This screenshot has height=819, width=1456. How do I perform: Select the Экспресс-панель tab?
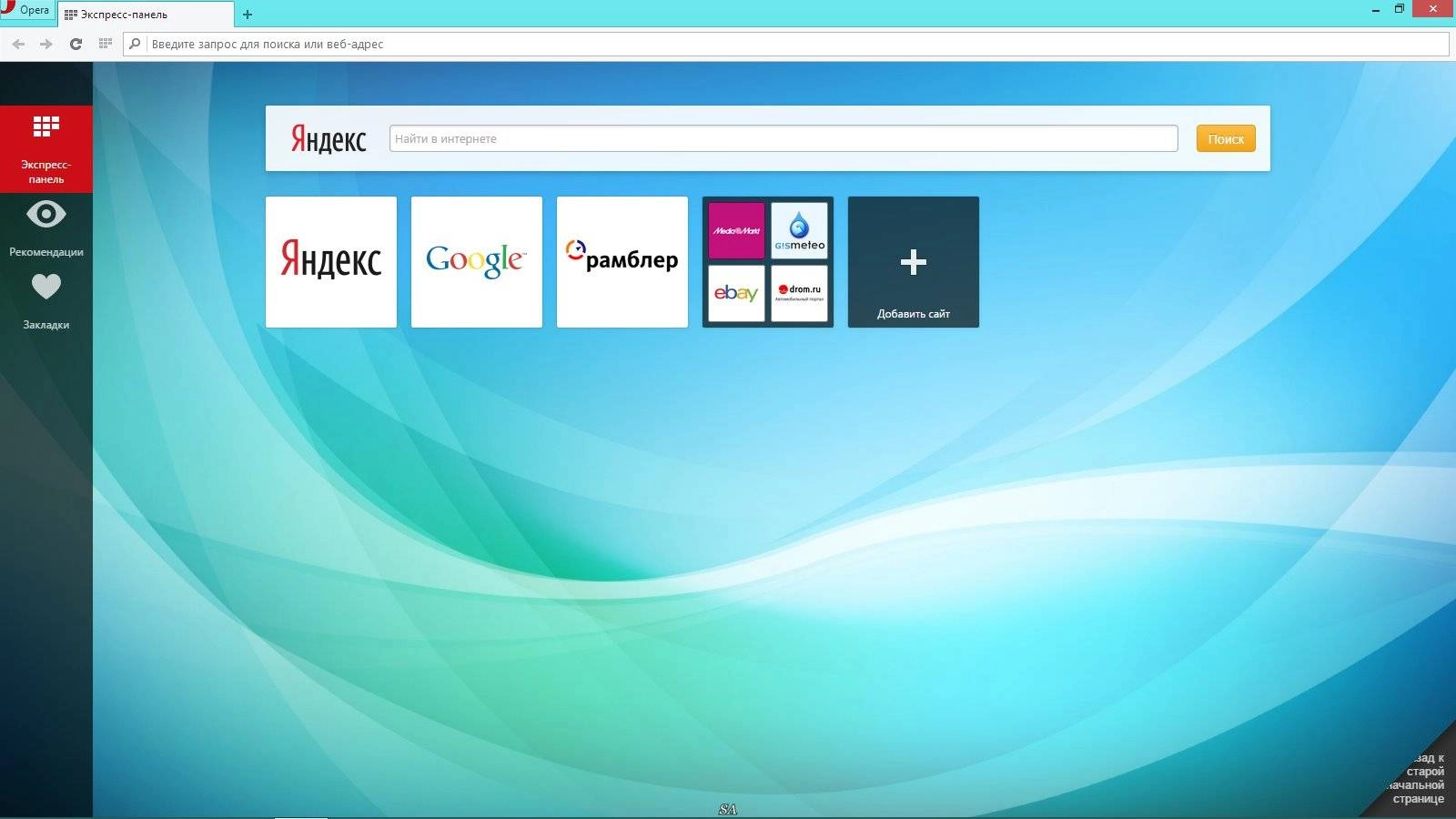146,15
